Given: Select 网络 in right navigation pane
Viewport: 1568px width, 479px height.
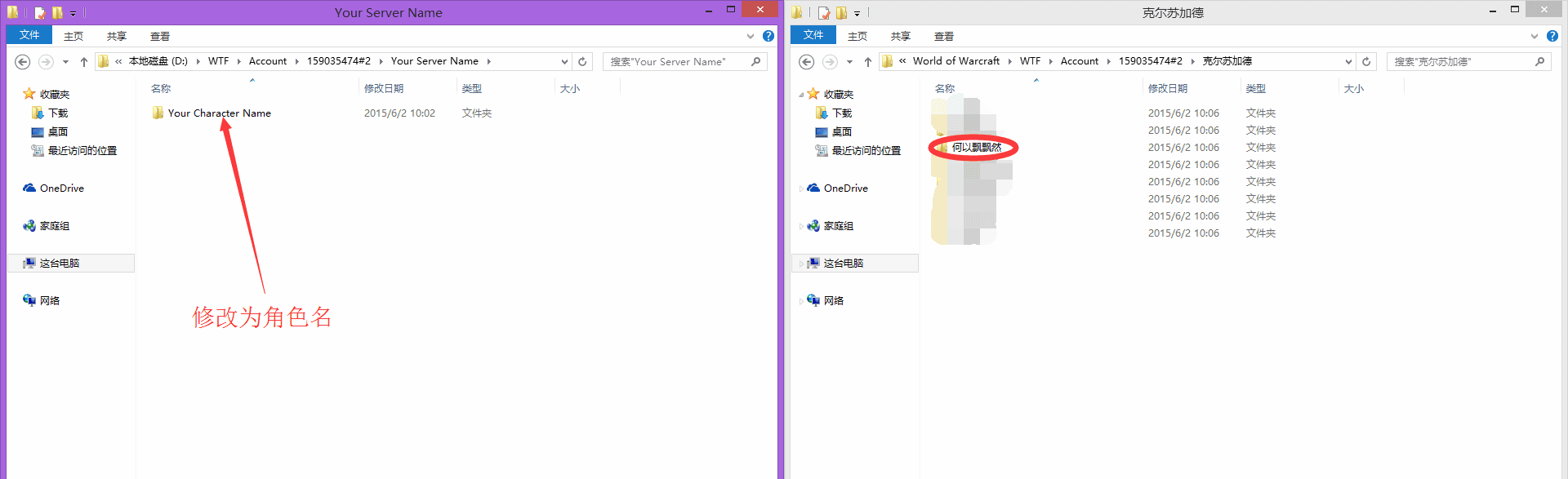Looking at the screenshot, I should [x=833, y=301].
